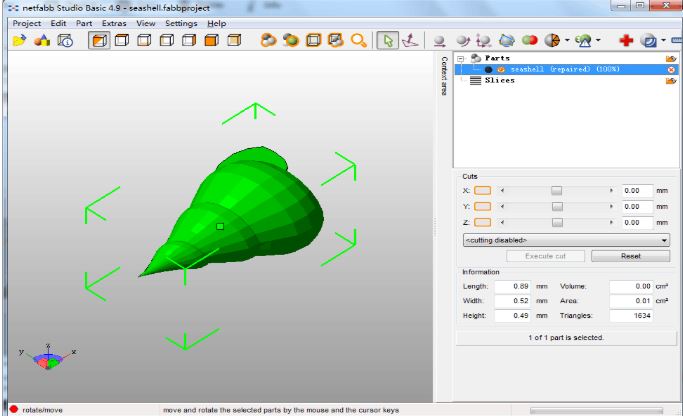This screenshot has height=416, width=683.
Task: Click the orange segmented sphere icon
Action: [553, 41]
